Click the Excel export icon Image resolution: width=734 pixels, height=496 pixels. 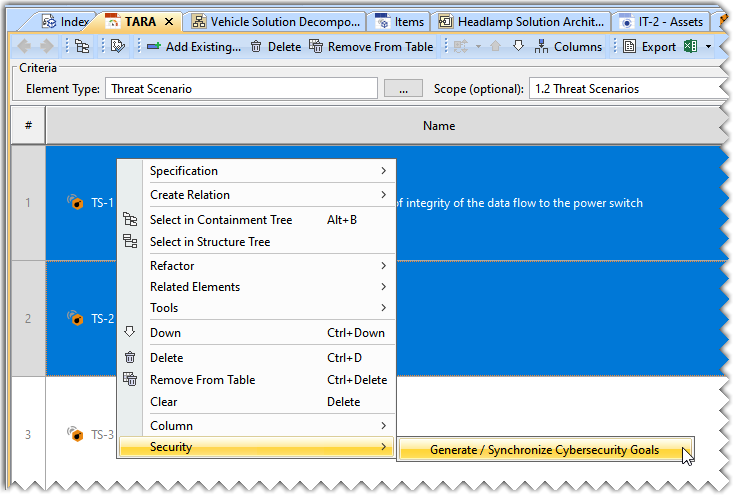pyautogui.click(x=691, y=46)
